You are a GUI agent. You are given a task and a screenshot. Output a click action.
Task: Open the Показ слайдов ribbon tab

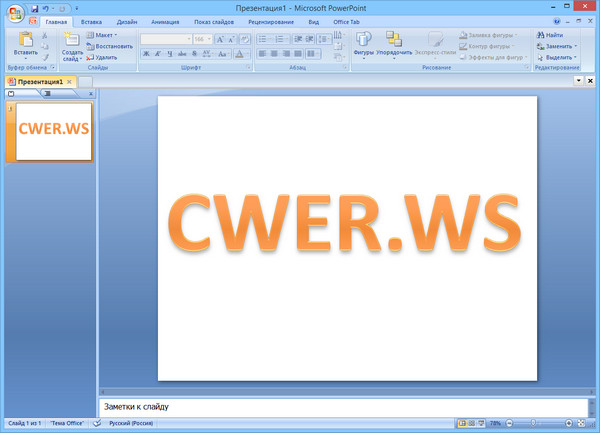click(214, 22)
